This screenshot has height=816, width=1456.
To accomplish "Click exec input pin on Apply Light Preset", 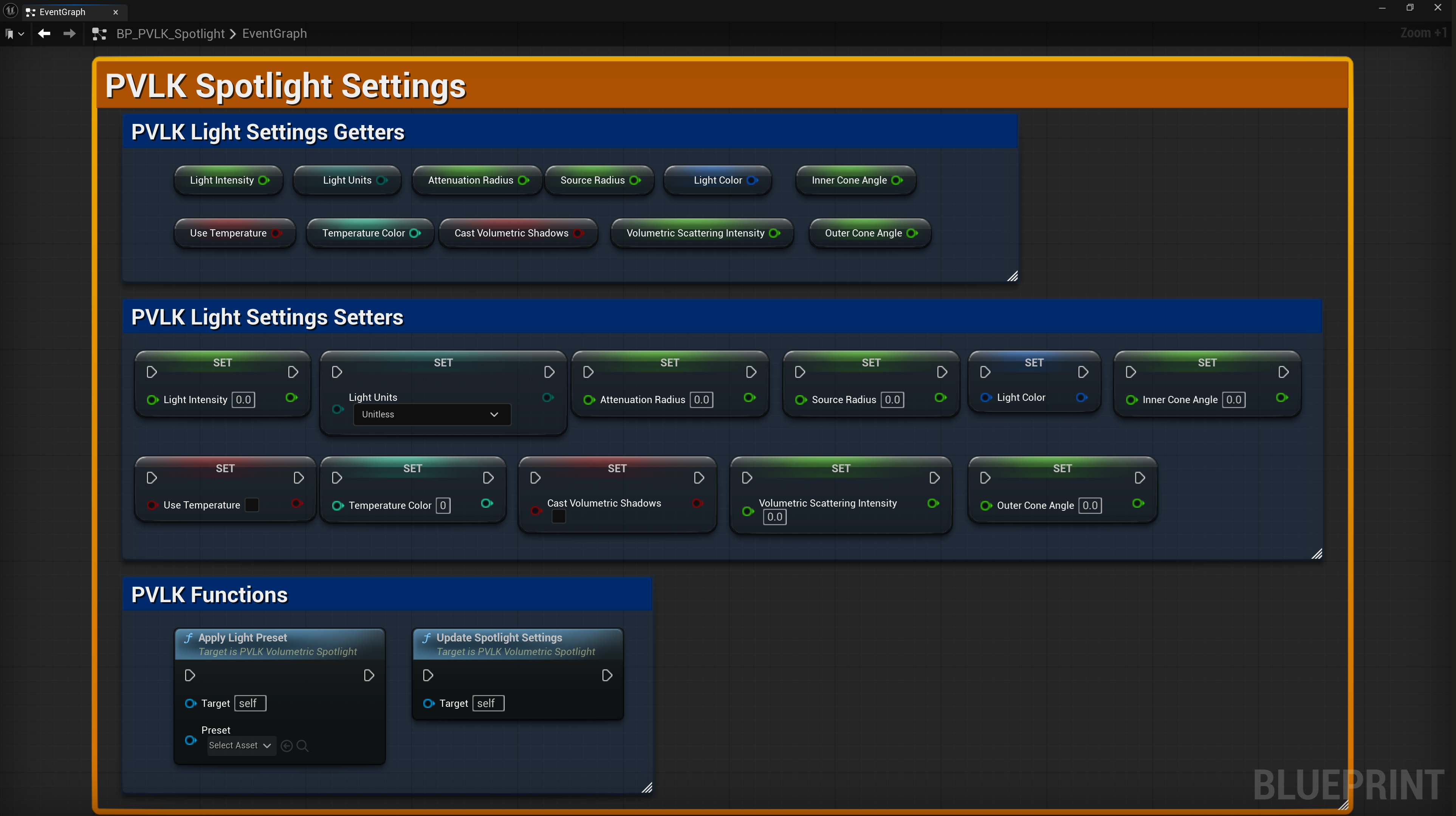I will 190,675.
